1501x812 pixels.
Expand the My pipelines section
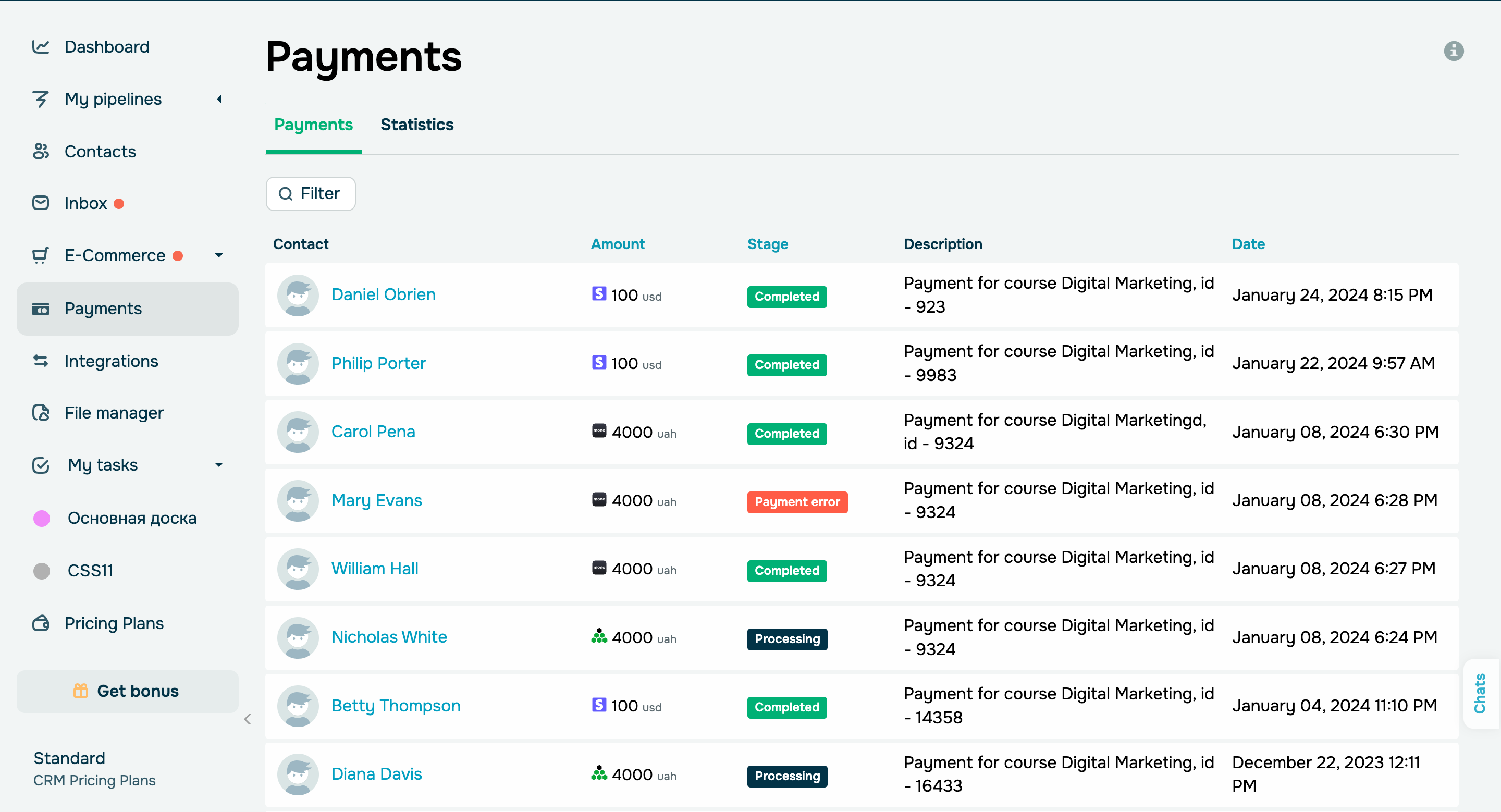[219, 99]
